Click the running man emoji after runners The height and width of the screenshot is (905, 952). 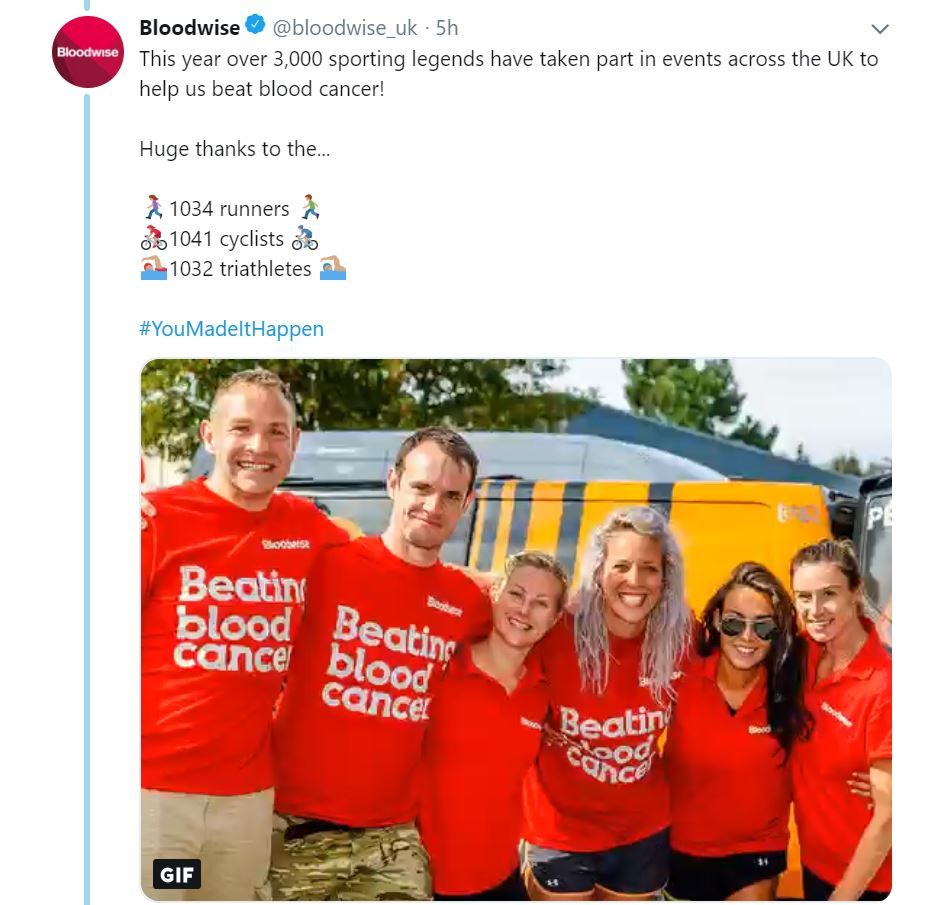point(310,208)
